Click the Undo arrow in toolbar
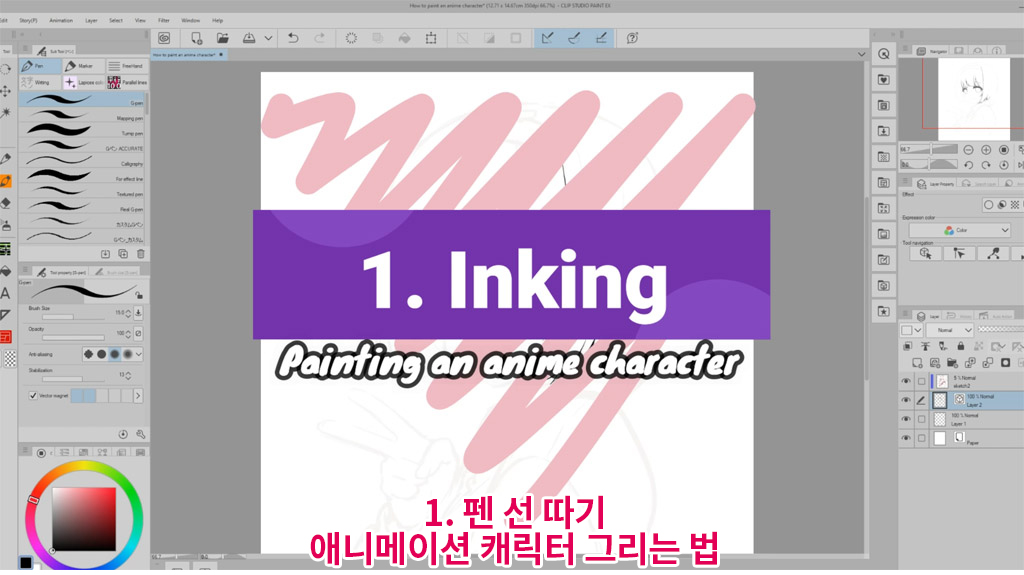Screen dimensions: 1024x575 tap(293, 38)
